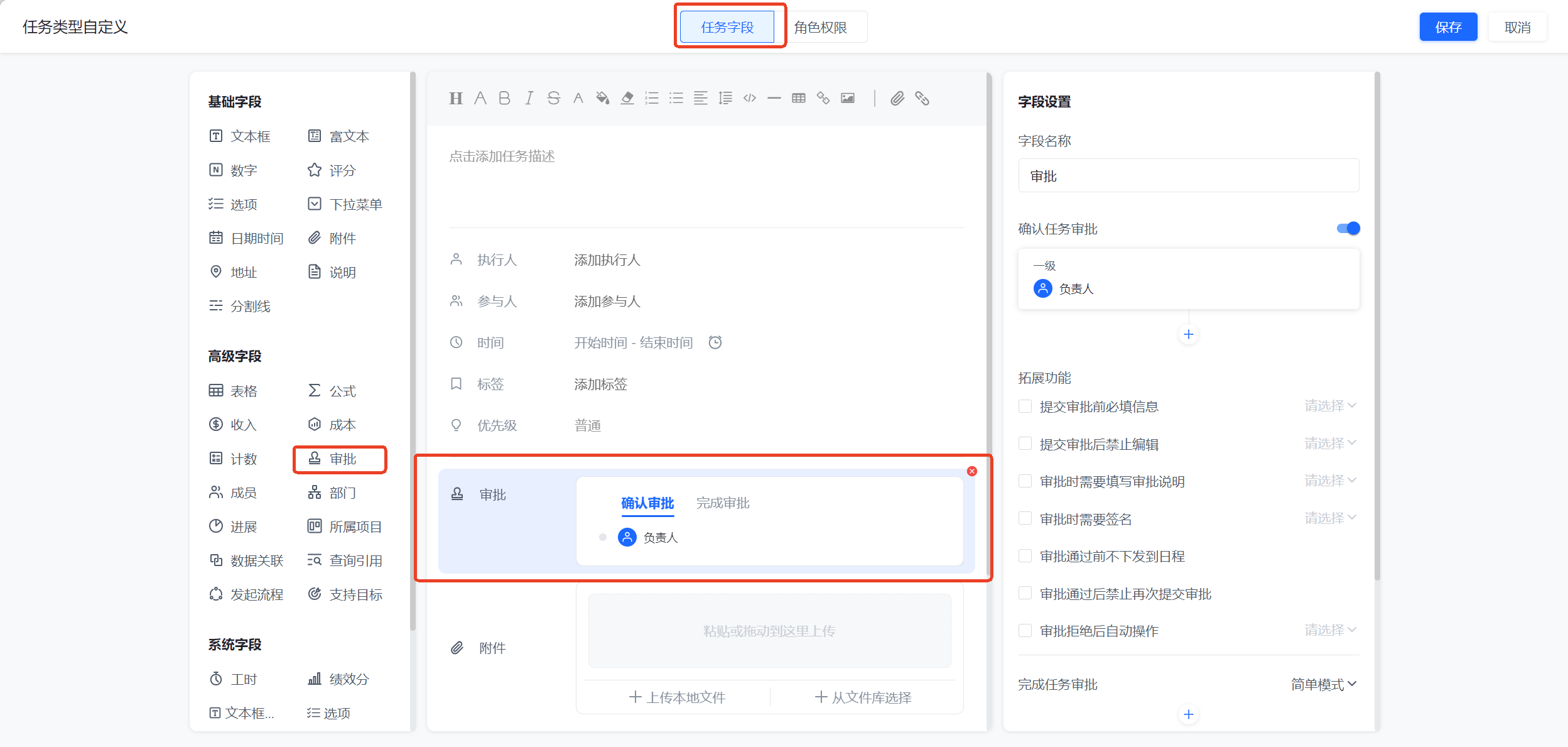Click 添加执行人 link
This screenshot has height=747, width=1568.
click(607, 259)
